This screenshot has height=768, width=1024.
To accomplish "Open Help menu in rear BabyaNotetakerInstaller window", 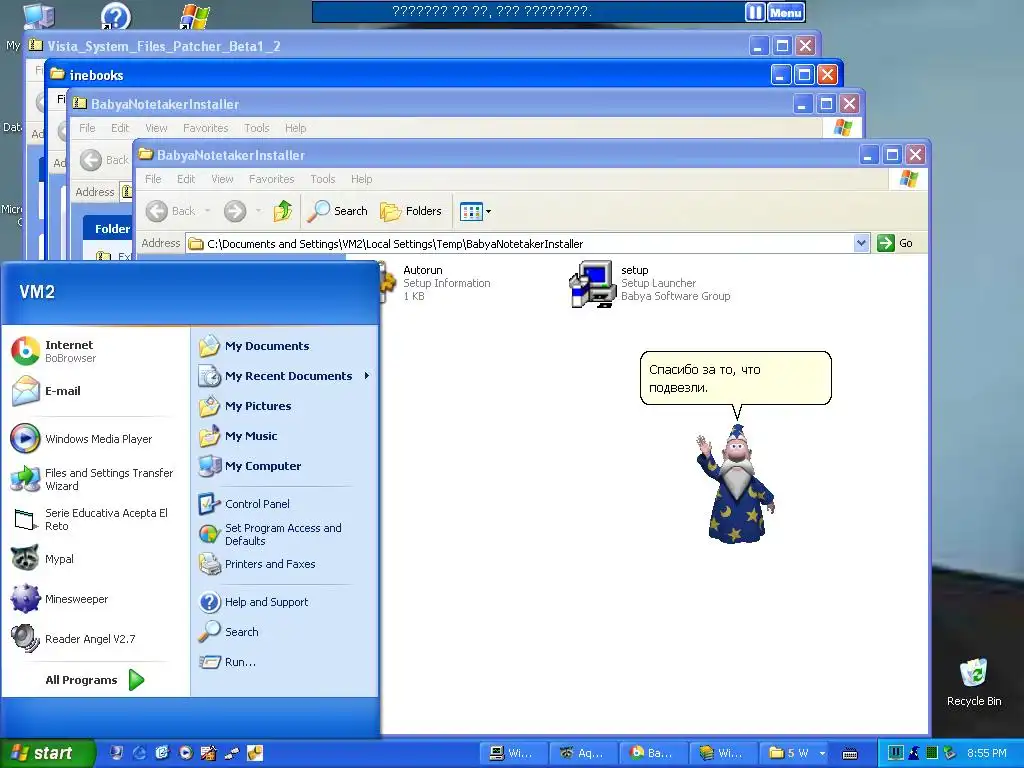I will pyautogui.click(x=295, y=128).
